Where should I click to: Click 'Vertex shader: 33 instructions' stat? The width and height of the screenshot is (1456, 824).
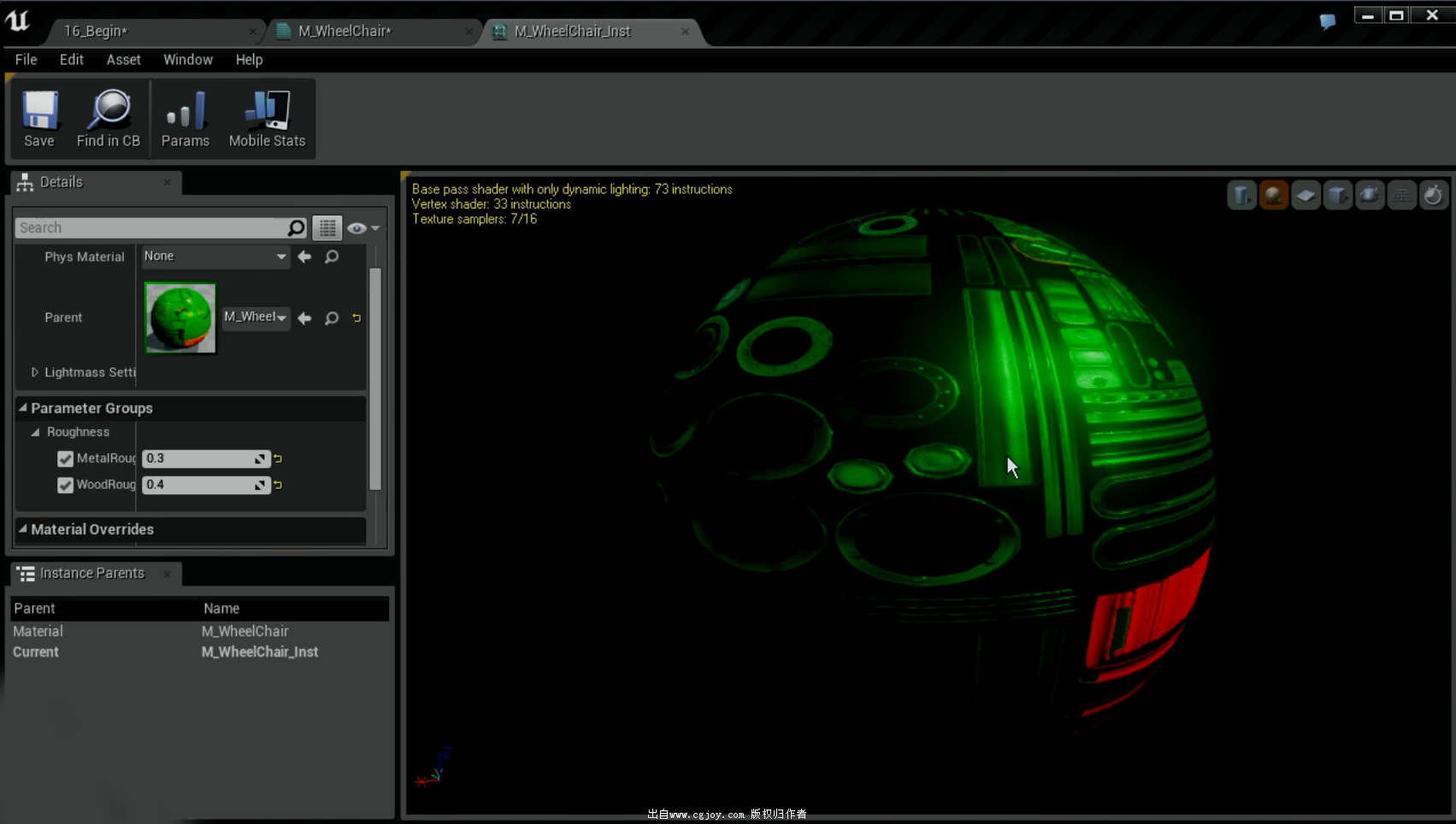[492, 204]
